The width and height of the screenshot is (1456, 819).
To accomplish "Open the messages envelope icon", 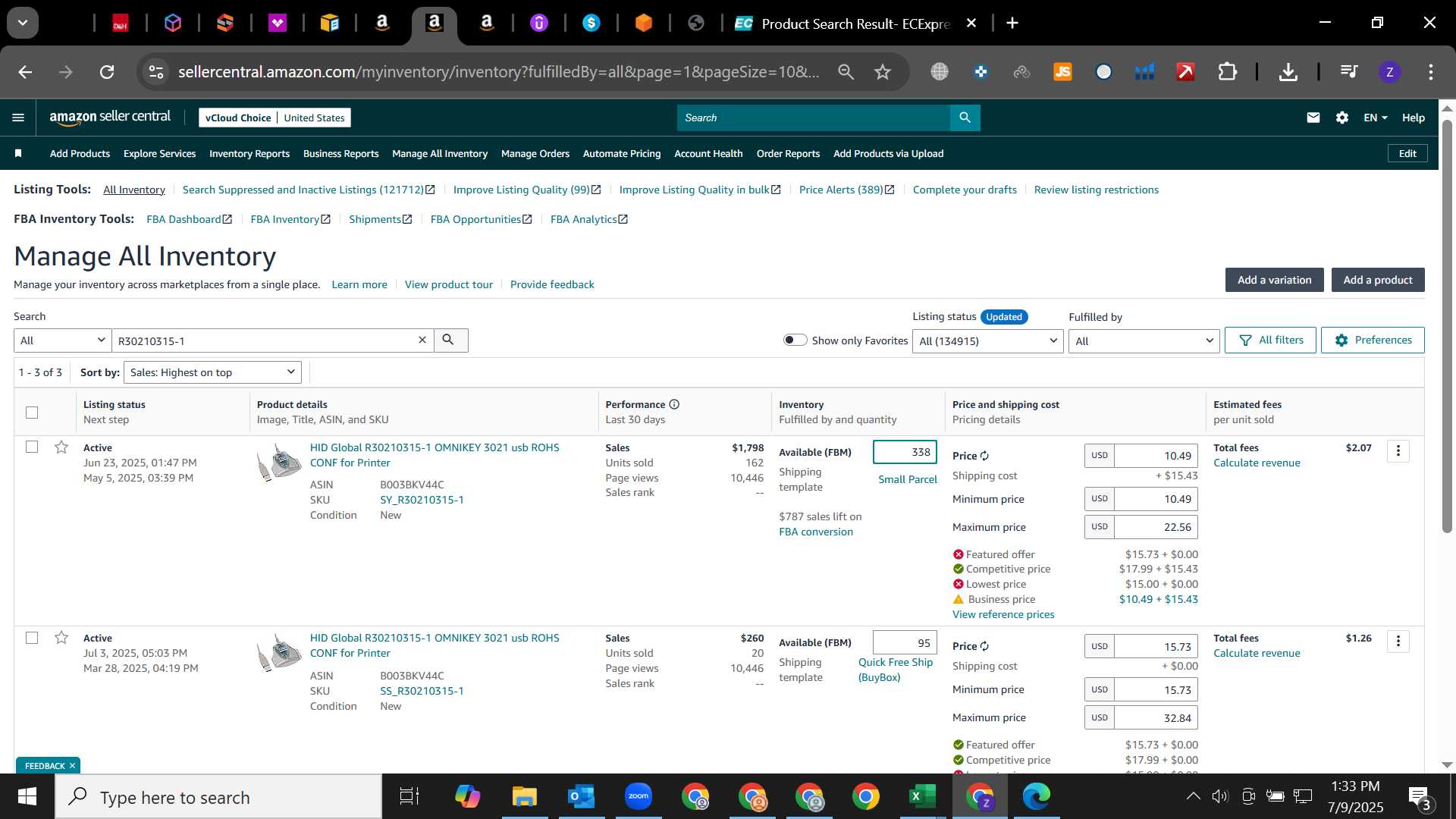I will point(1313,118).
